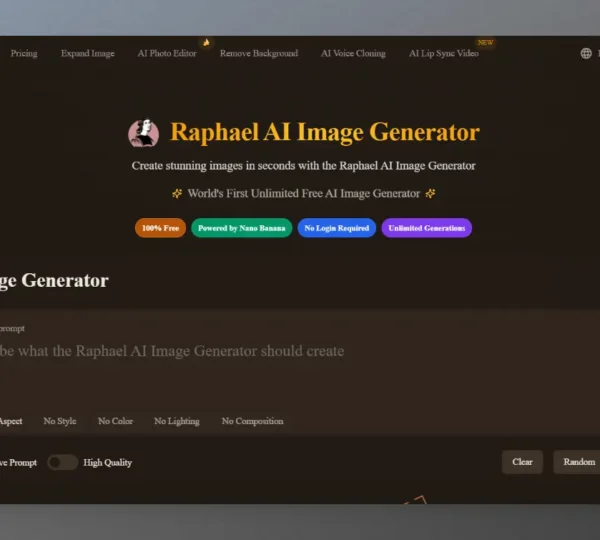The image size is (600, 540).
Task: Click the globe language icon
Action: tap(586, 54)
